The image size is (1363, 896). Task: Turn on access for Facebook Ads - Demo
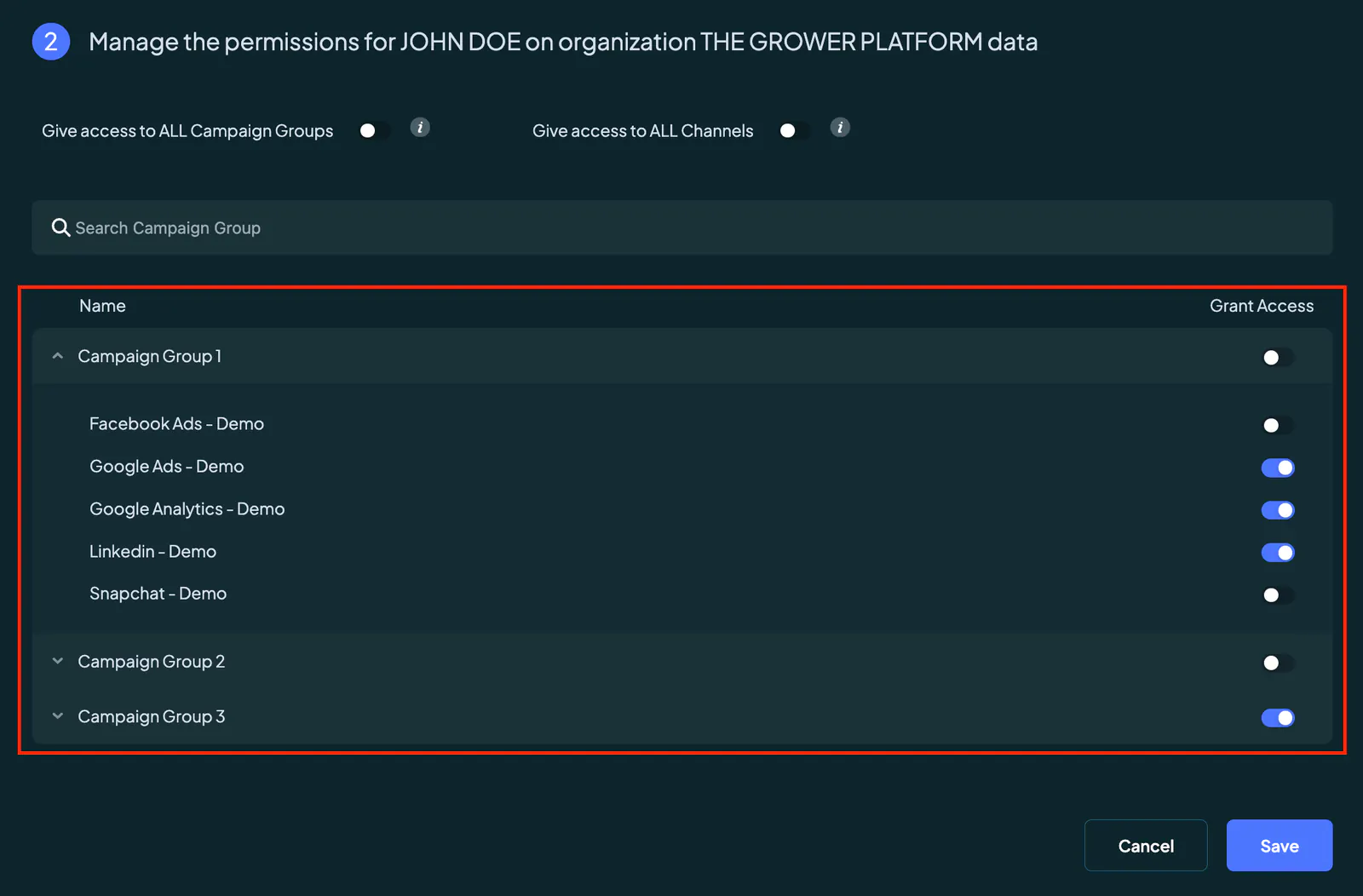(x=1278, y=425)
